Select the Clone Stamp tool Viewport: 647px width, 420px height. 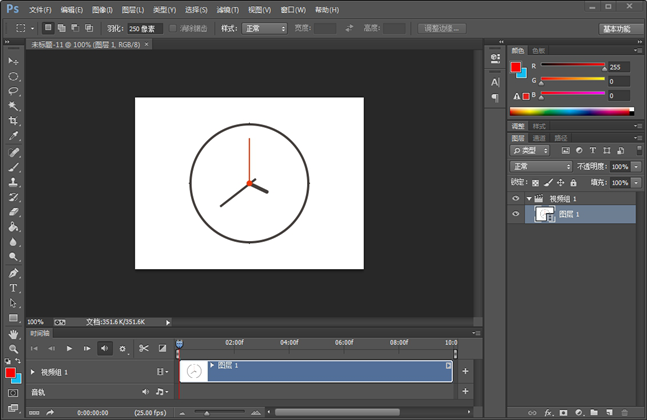tap(13, 182)
